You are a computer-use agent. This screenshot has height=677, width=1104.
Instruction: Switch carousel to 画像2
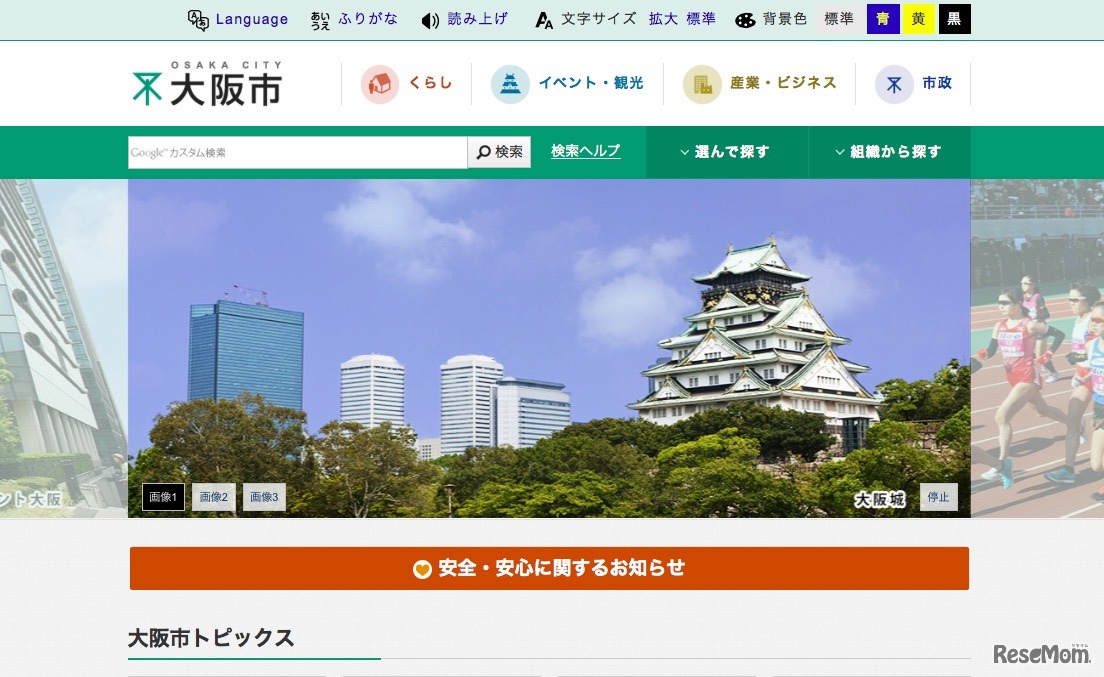pos(213,497)
